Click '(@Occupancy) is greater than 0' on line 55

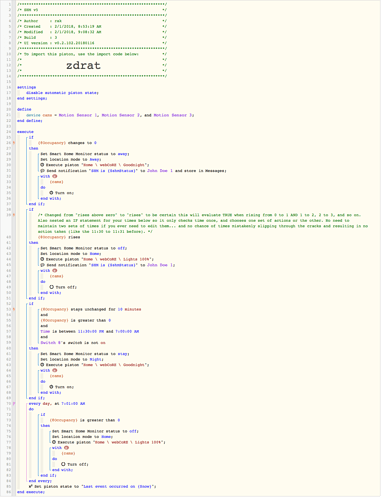coord(76,320)
